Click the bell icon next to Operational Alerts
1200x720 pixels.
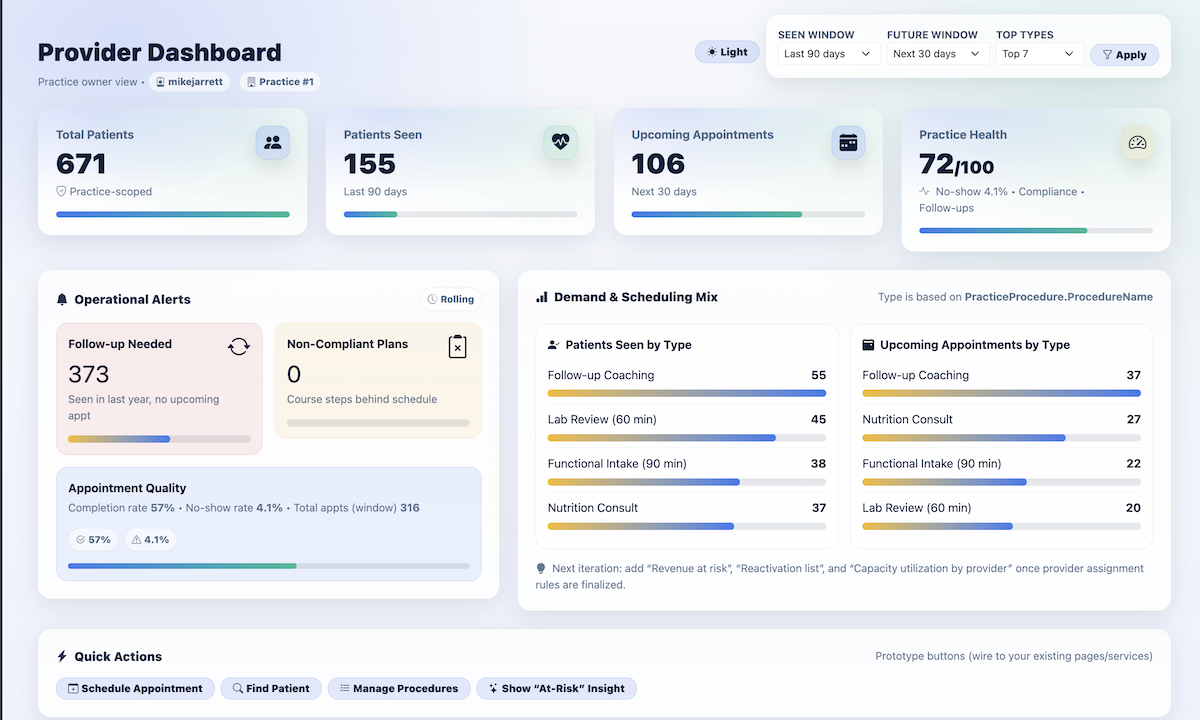tap(62, 298)
